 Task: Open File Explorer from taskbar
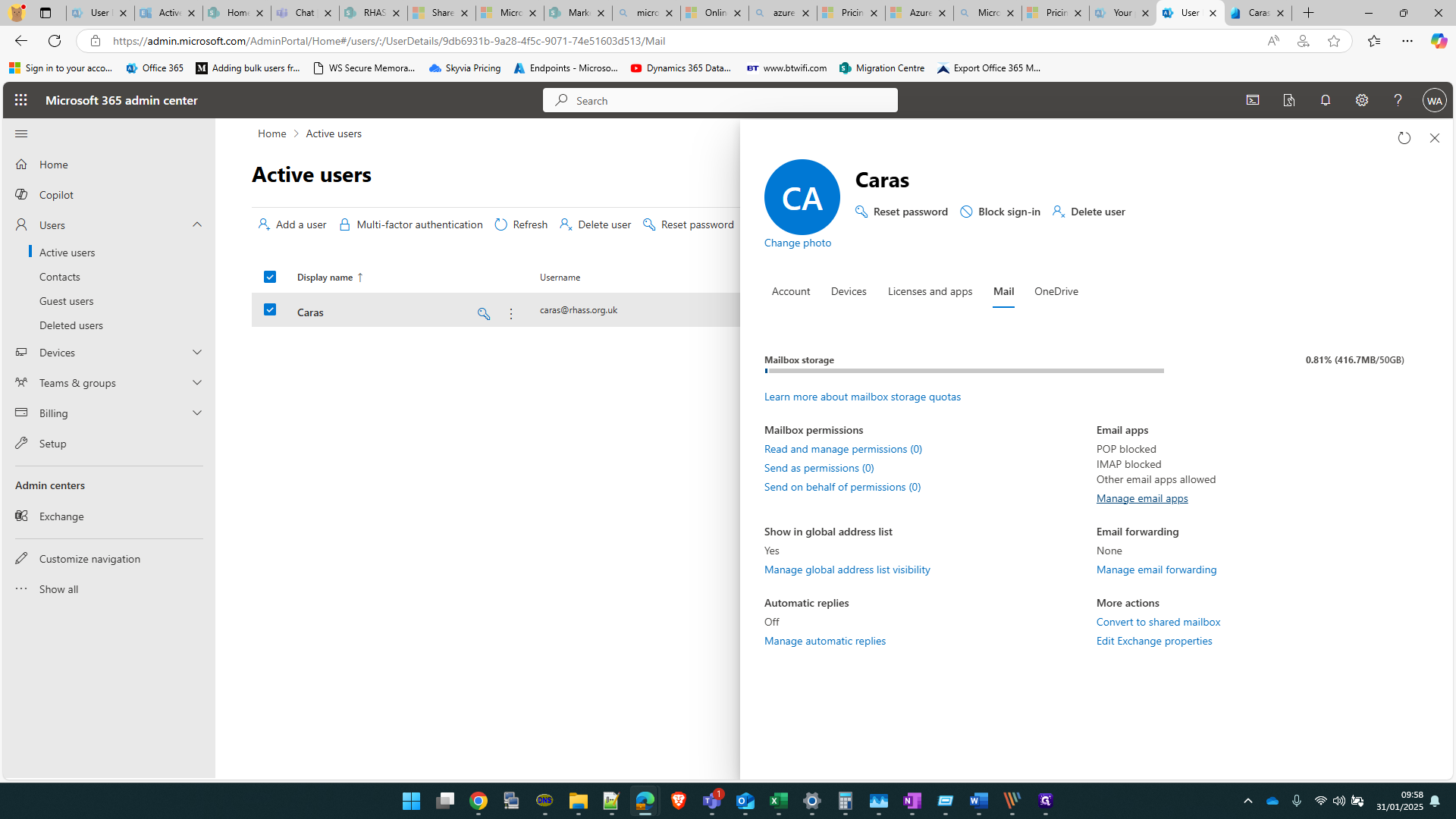(x=579, y=801)
